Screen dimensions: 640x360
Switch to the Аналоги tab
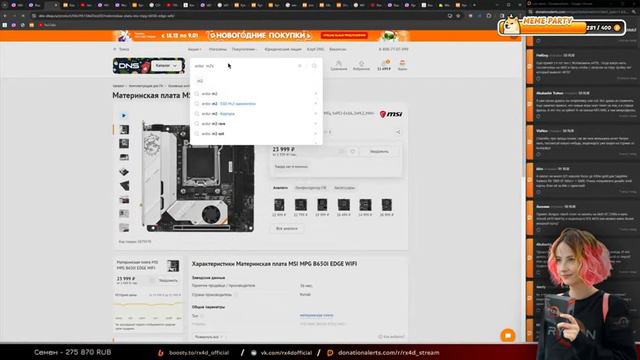pyautogui.click(x=280, y=188)
